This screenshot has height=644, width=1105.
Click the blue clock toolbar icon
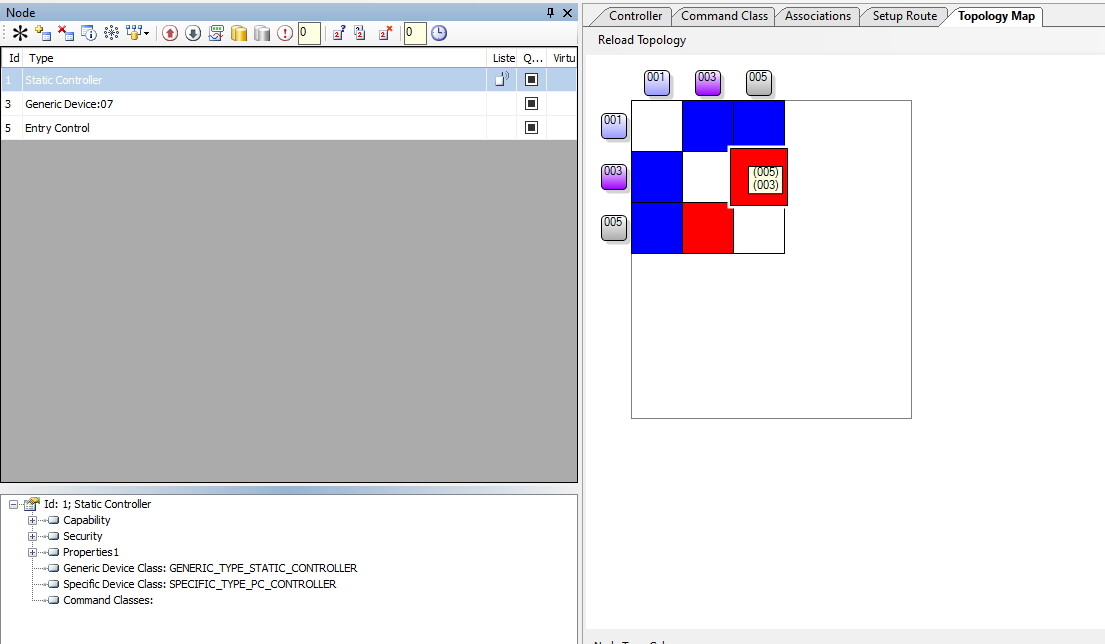439,33
